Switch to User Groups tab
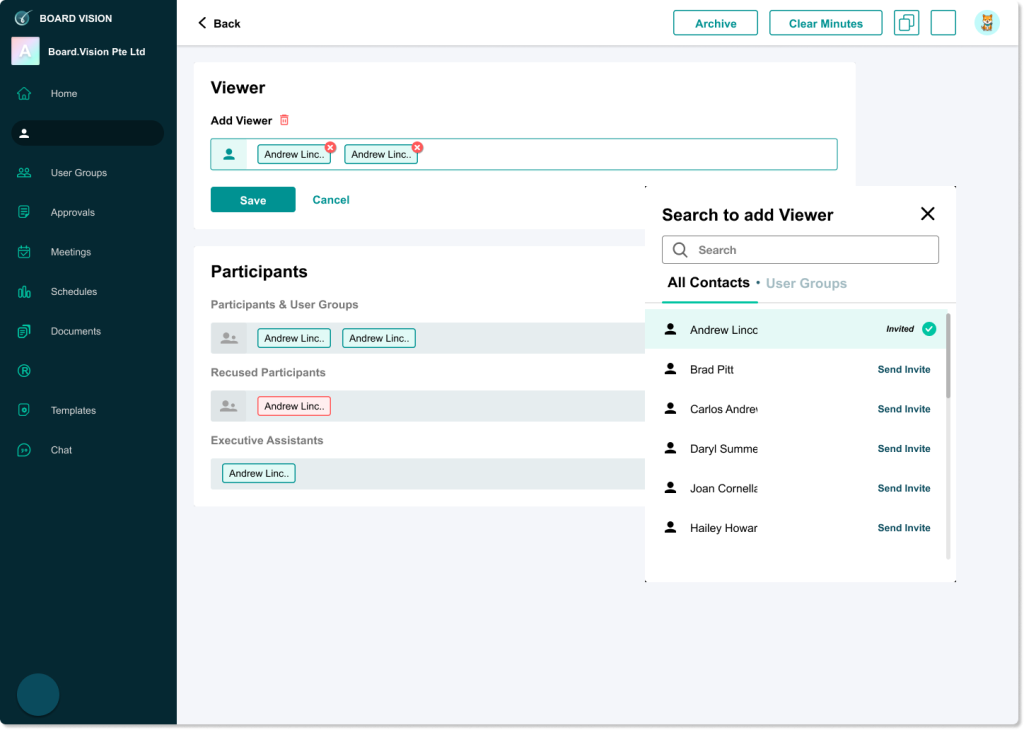This screenshot has height=730, width=1024. pyautogui.click(x=806, y=284)
